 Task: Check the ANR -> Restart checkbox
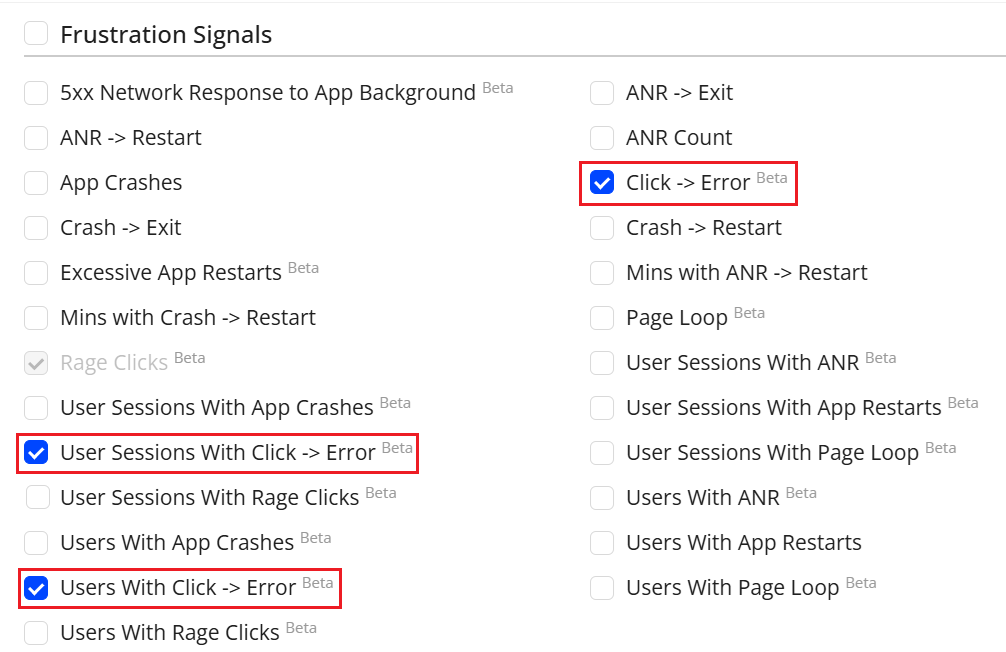tap(36, 138)
